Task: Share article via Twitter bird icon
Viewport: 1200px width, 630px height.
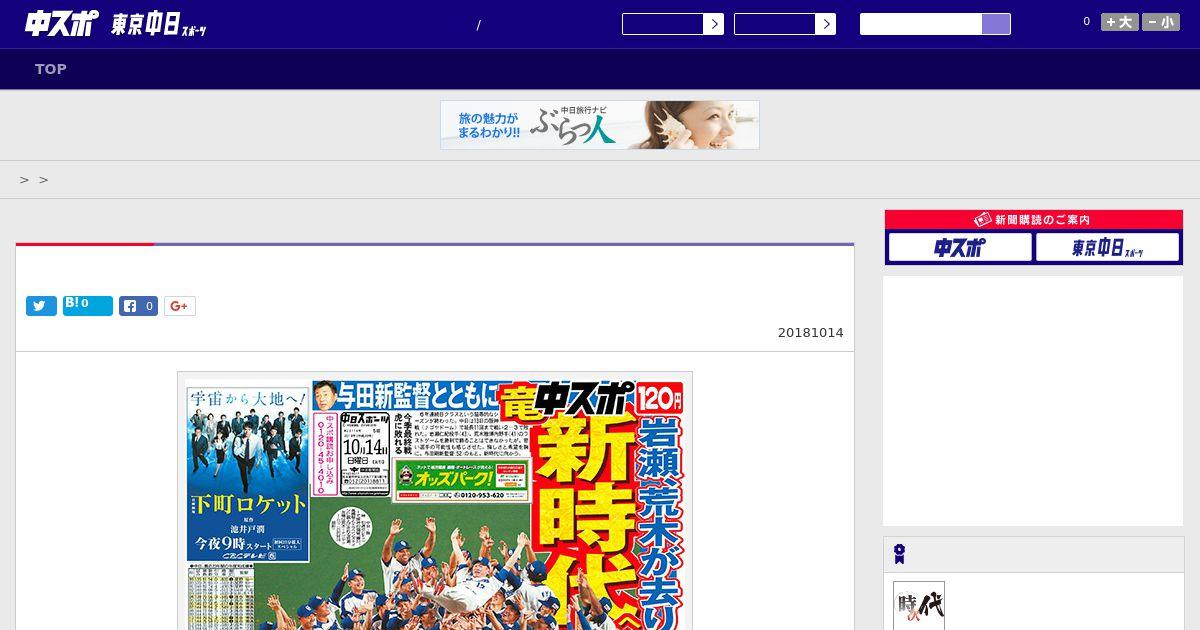Action: pyautogui.click(x=41, y=306)
